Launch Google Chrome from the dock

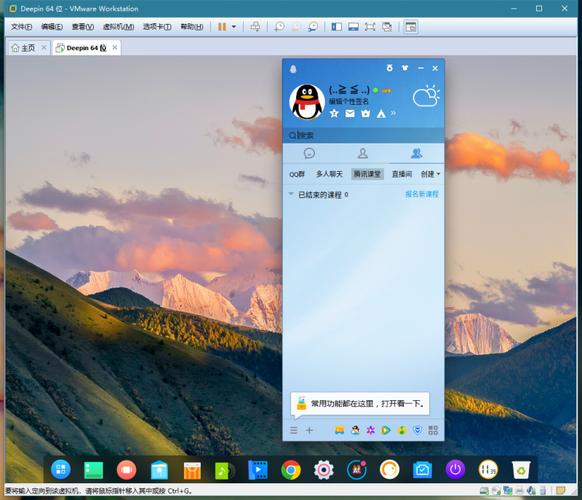tap(291, 470)
